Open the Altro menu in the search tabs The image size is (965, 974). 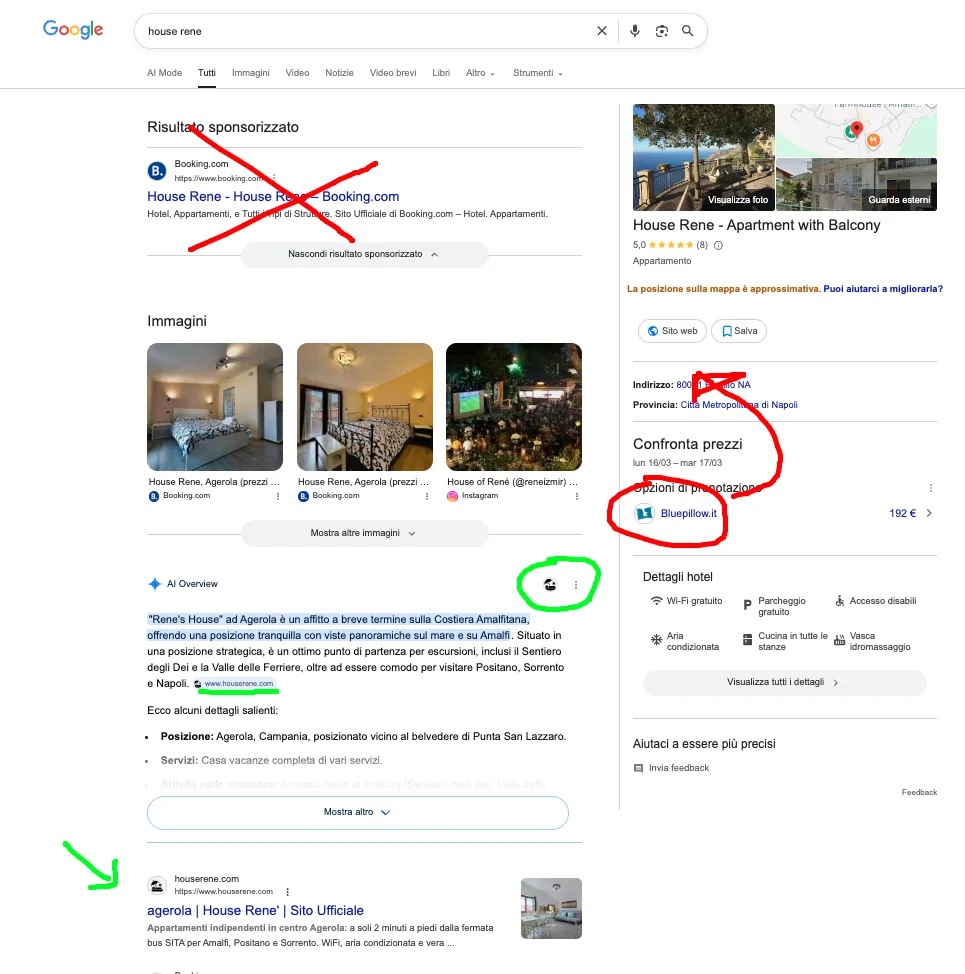[x=479, y=72]
